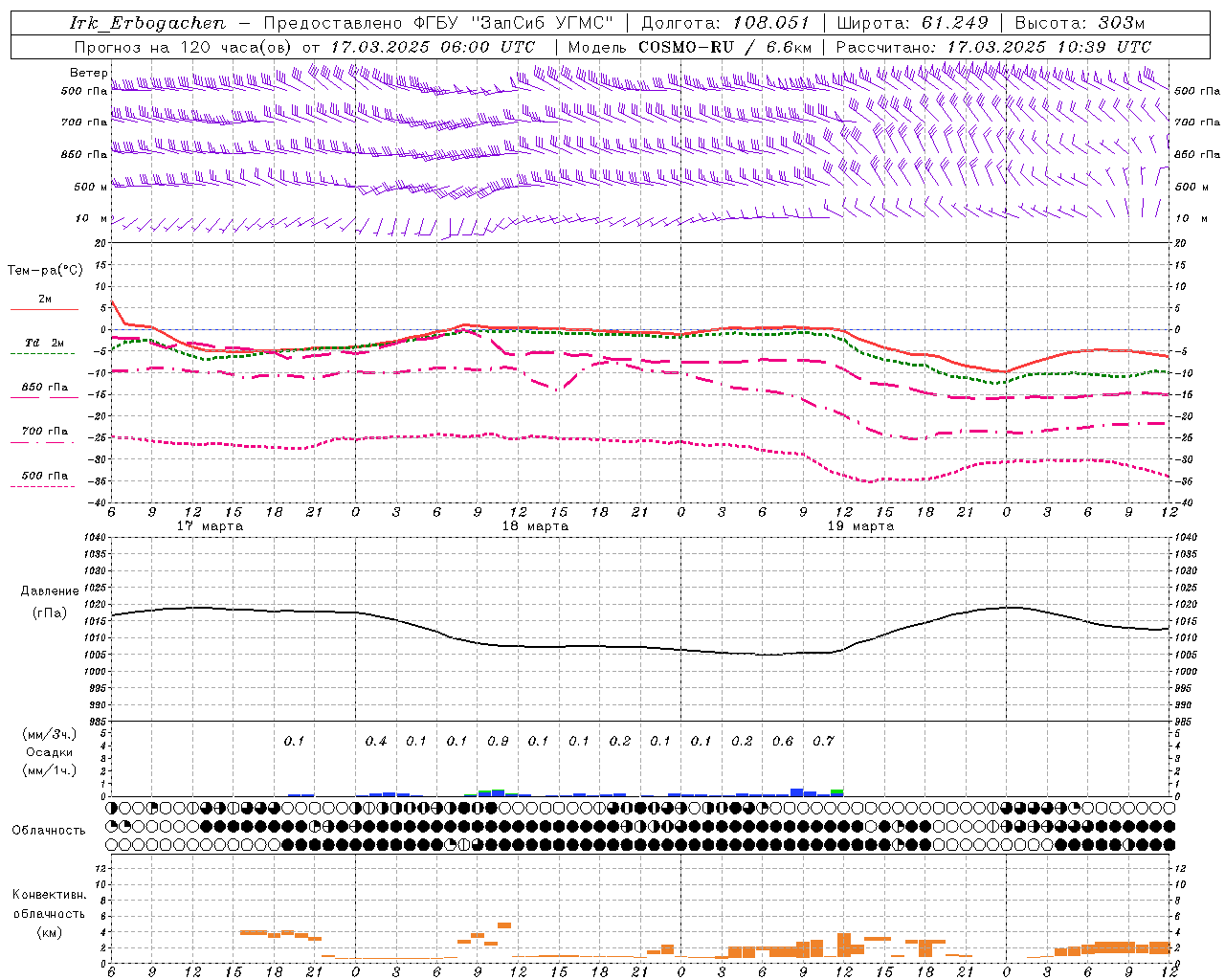Image resolution: width=1225 pixels, height=980 pixels.
Task: Select the 500 гПа temperature legend entry
Action: [45, 476]
